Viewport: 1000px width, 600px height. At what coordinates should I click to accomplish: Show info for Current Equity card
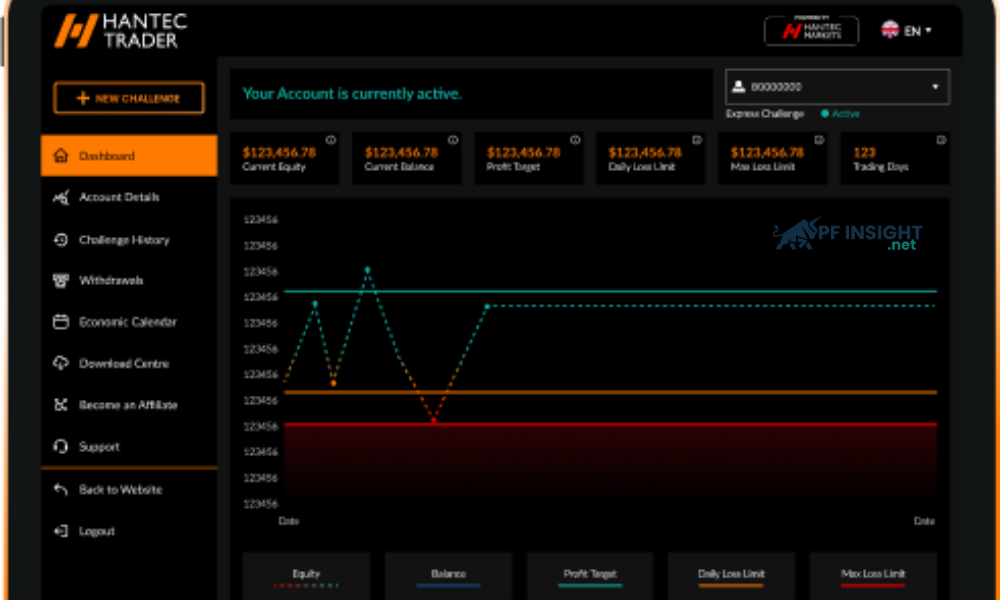[x=330, y=140]
